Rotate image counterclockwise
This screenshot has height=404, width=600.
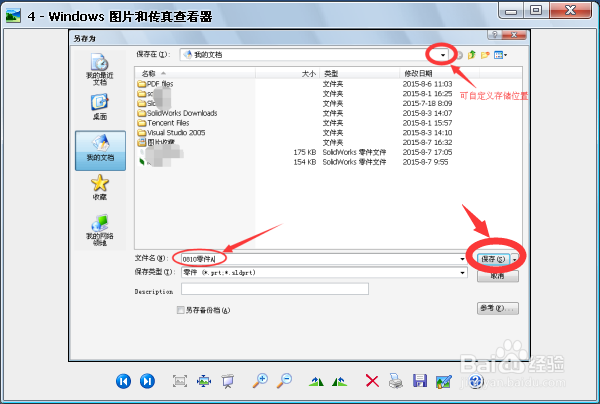(339, 381)
